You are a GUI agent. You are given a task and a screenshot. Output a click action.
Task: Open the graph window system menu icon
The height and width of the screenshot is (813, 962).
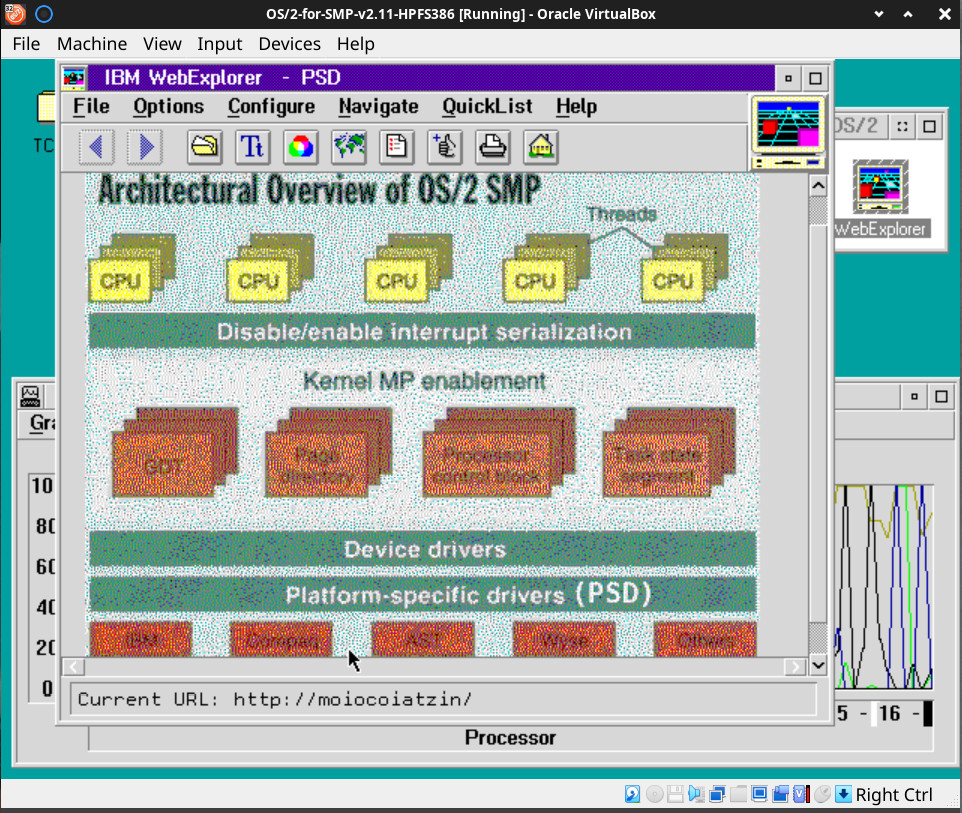[30, 396]
